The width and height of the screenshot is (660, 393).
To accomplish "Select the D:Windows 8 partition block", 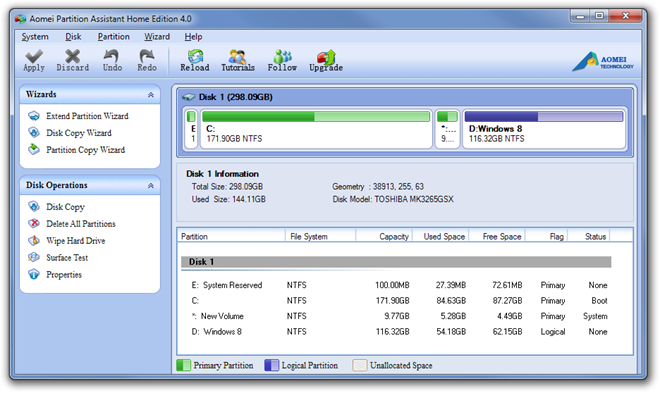I will point(544,128).
